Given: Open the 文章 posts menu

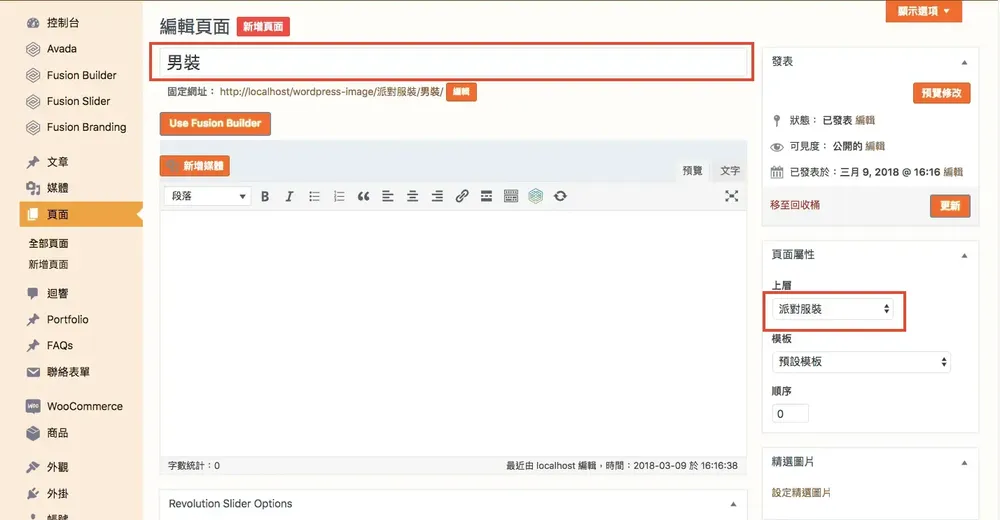Looking at the screenshot, I should coord(57,162).
